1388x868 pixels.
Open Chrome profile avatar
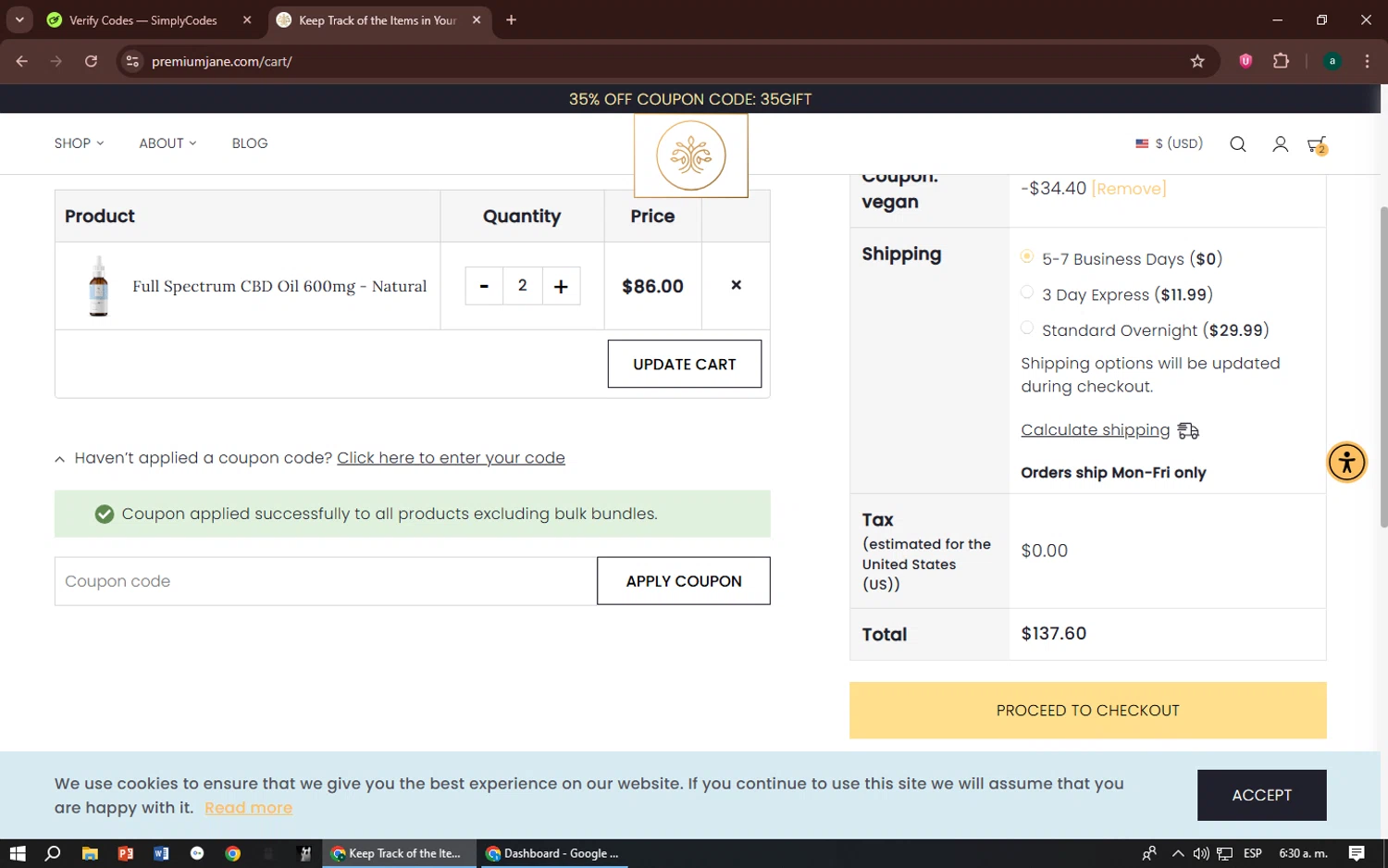pos(1332,61)
